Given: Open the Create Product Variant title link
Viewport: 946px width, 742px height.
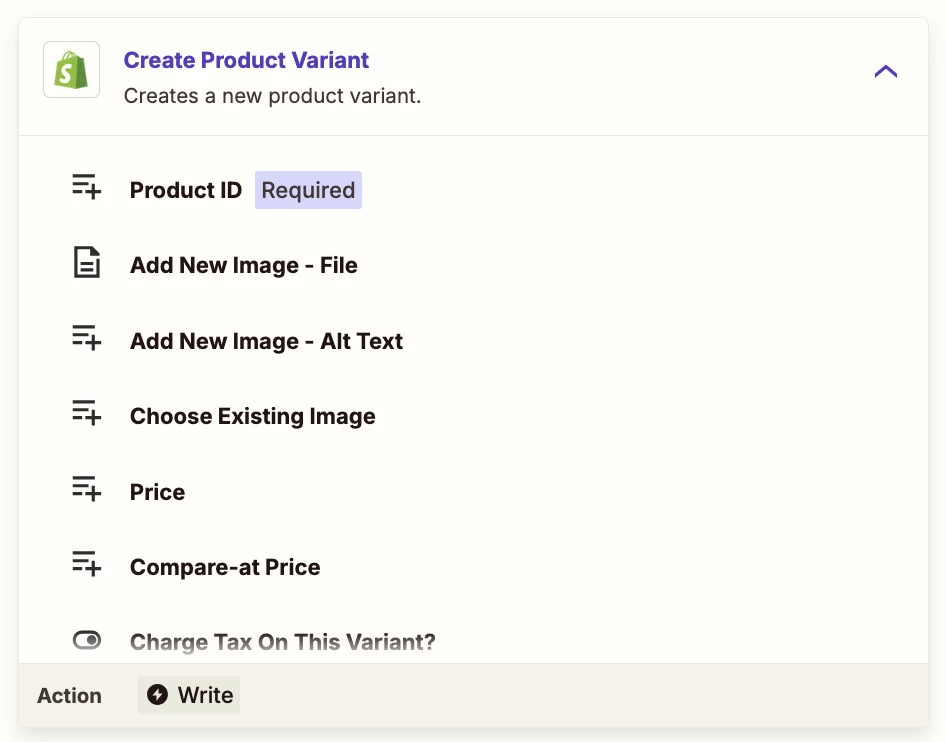Looking at the screenshot, I should point(246,60).
